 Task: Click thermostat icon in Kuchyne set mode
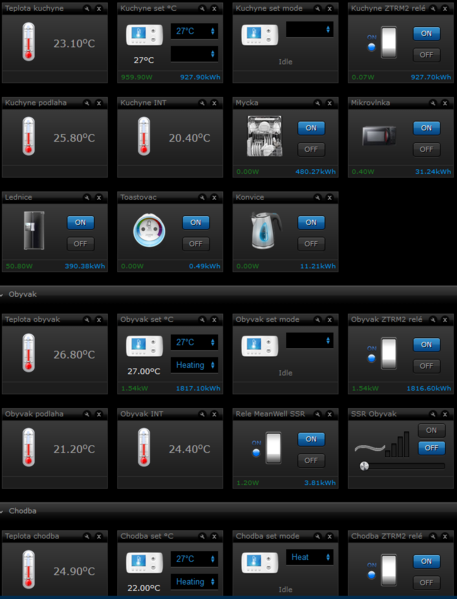(x=260, y=34)
